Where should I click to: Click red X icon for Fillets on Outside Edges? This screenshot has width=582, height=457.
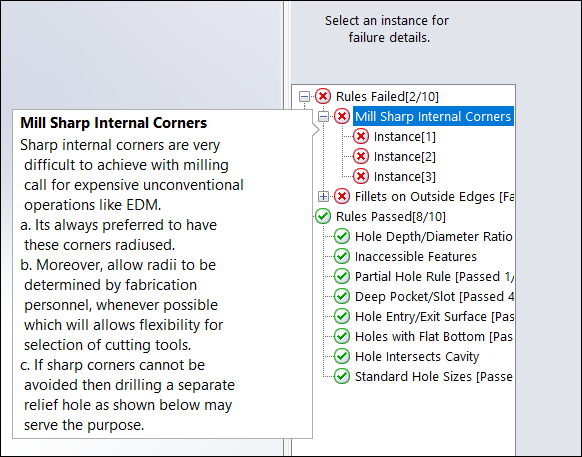[342, 196]
